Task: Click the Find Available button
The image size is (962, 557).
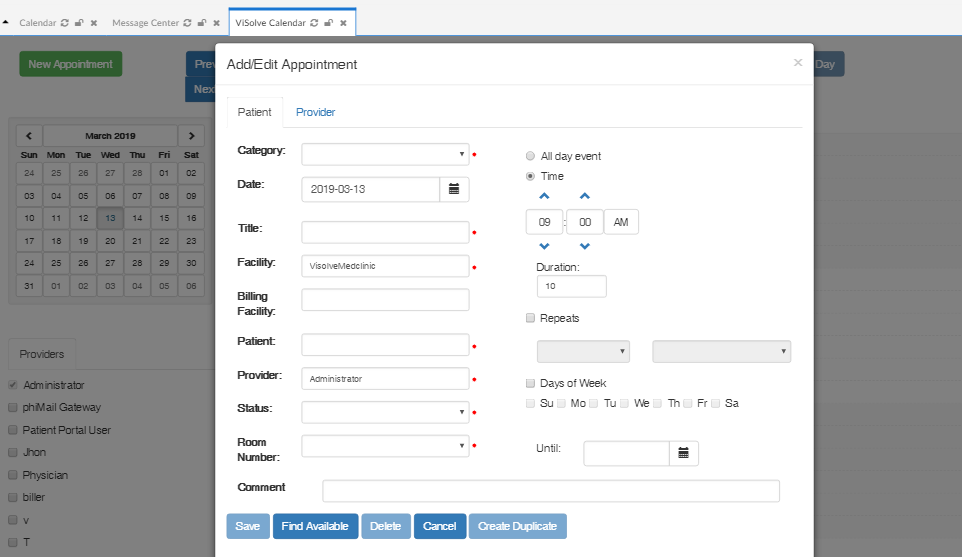Action: 315,526
